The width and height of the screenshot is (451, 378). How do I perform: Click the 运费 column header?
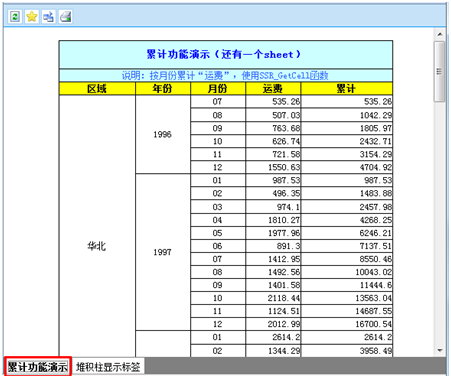pos(273,89)
